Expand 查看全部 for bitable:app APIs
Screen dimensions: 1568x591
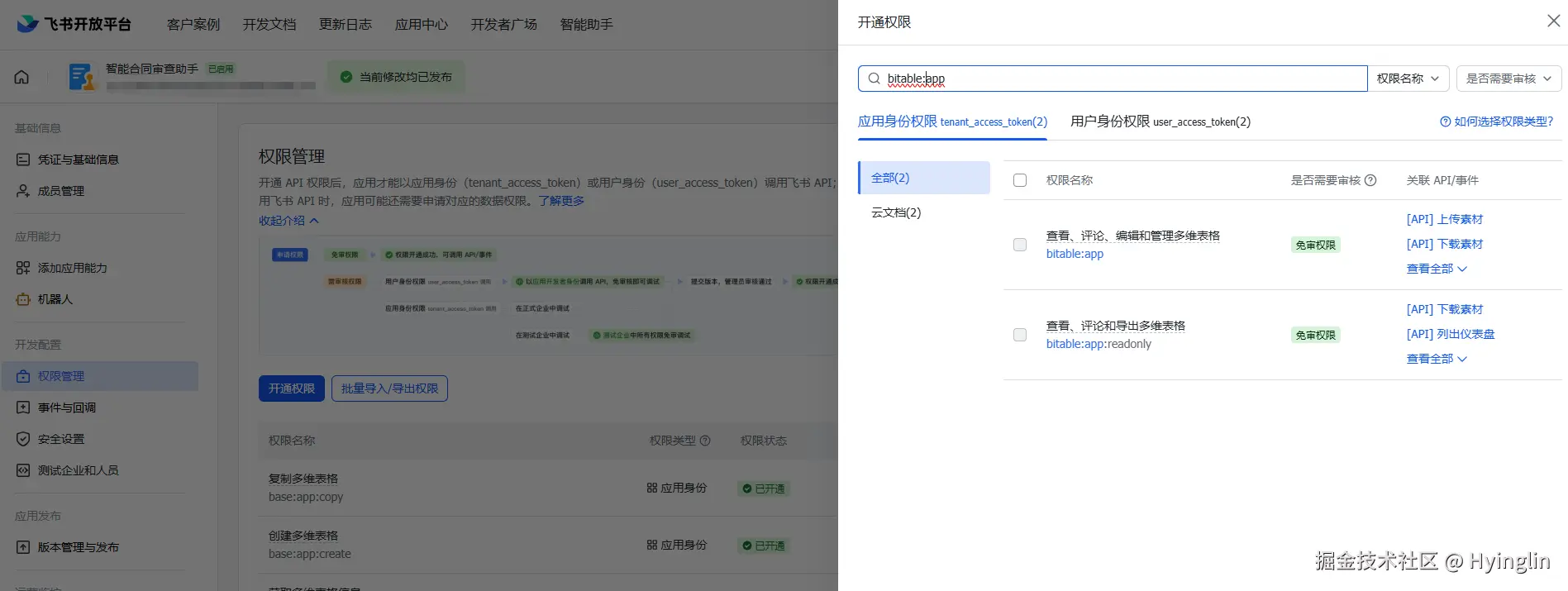click(x=1437, y=269)
